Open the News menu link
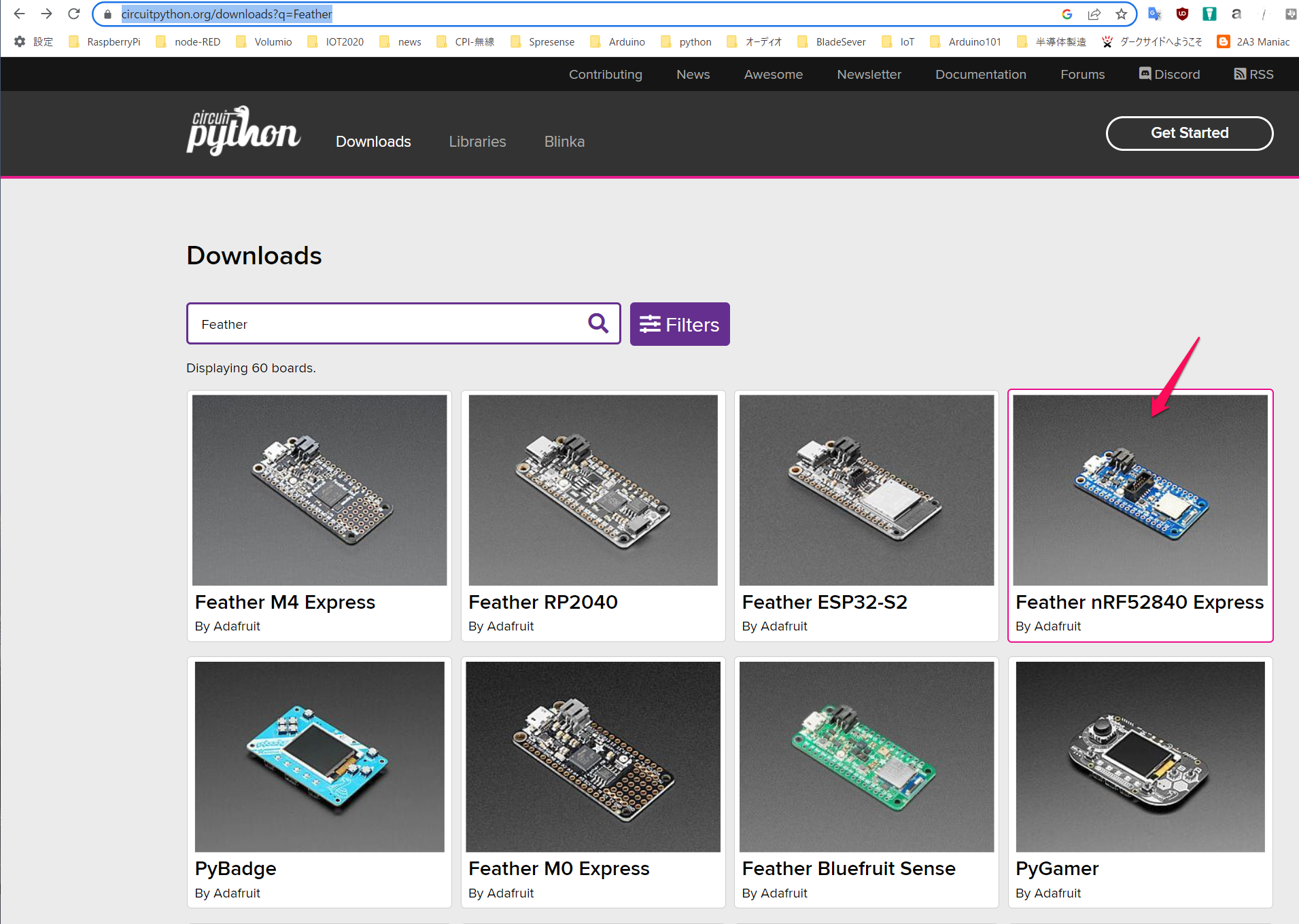 click(x=693, y=74)
